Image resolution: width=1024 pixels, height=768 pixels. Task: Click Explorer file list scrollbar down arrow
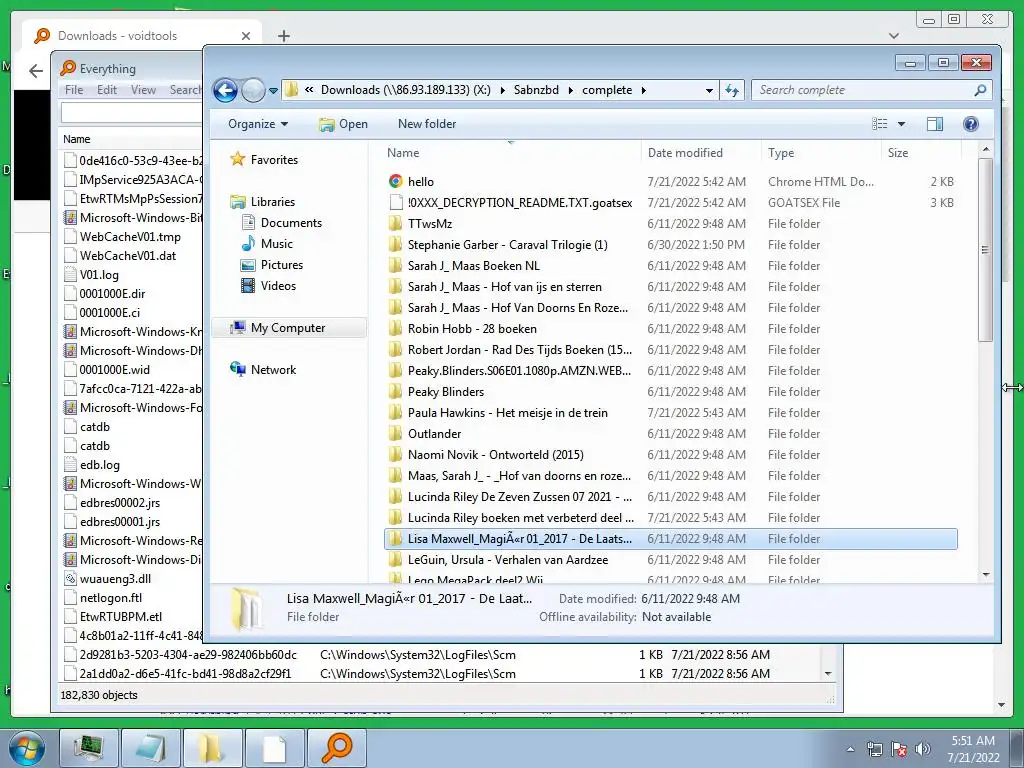tap(986, 575)
